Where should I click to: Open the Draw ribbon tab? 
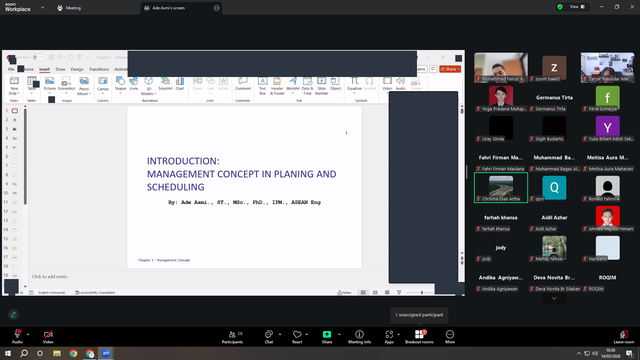(x=60, y=69)
